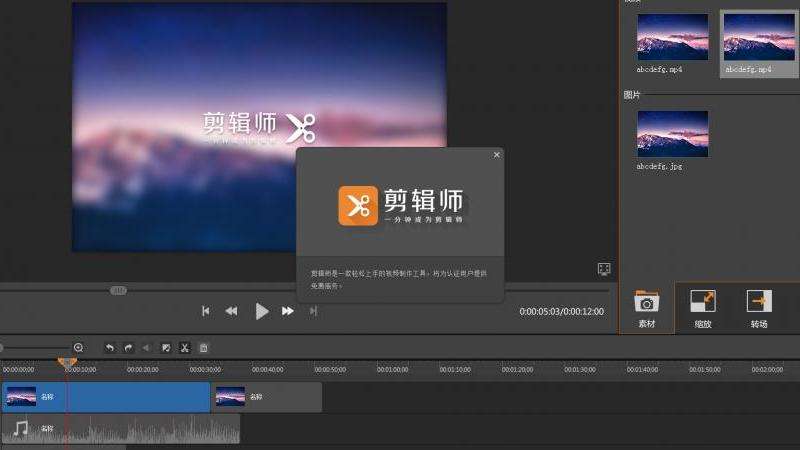
Task: Play the video preview
Action: (261, 311)
